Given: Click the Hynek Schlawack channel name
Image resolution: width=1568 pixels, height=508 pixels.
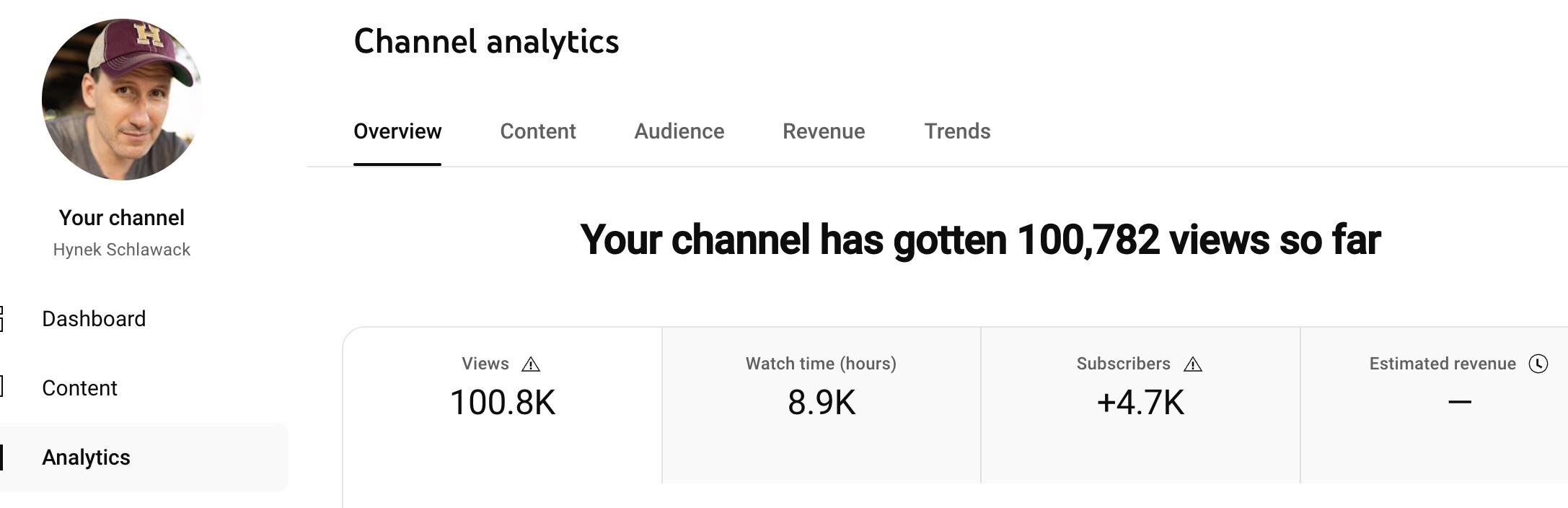Looking at the screenshot, I should [x=122, y=250].
